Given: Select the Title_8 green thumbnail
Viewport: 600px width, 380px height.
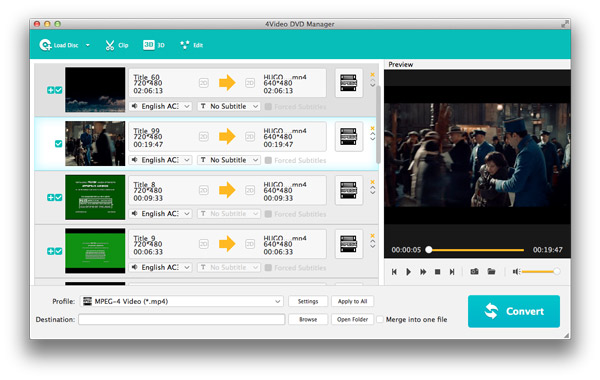Looking at the screenshot, I should coord(95,197).
